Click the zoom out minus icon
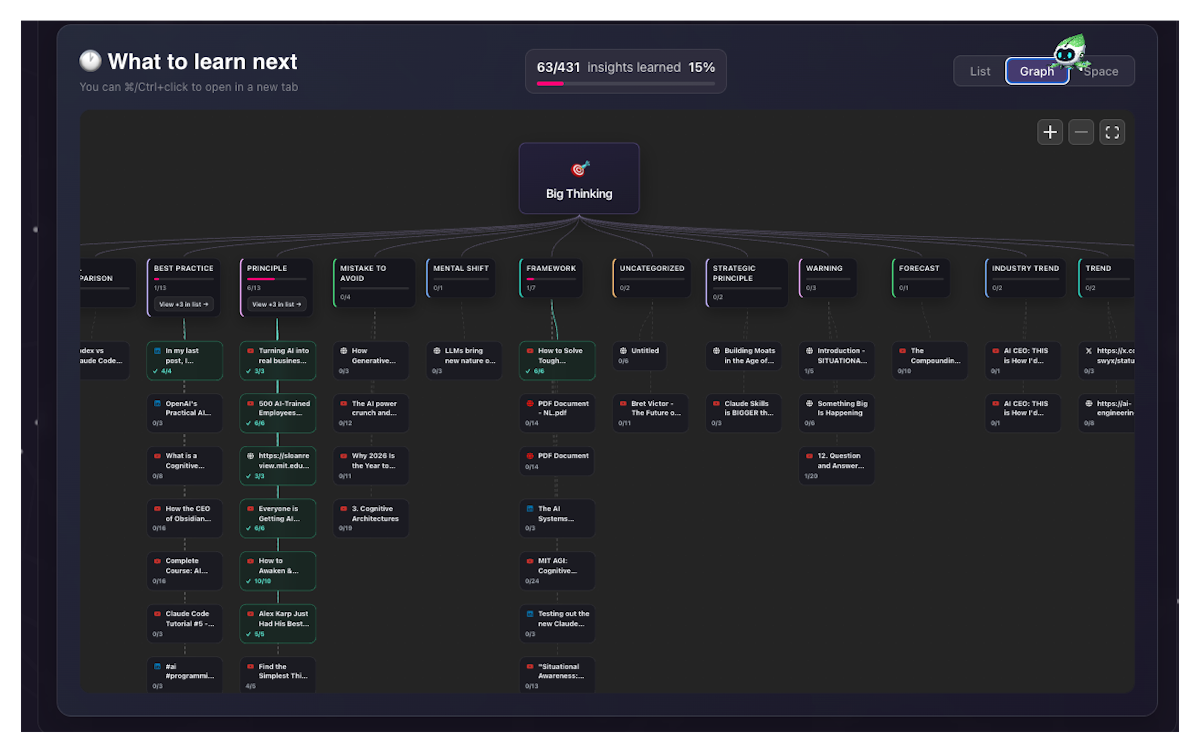 pos(1081,132)
